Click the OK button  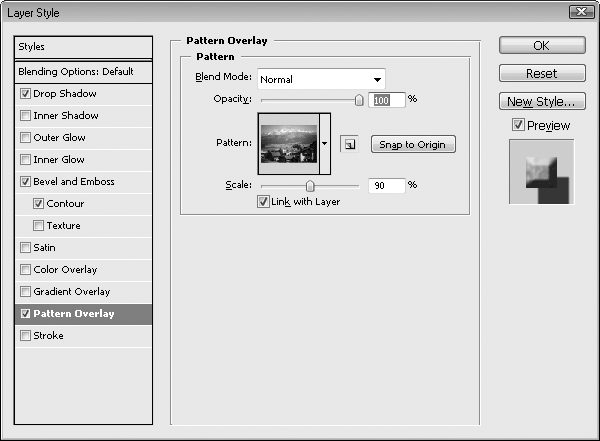[542, 46]
